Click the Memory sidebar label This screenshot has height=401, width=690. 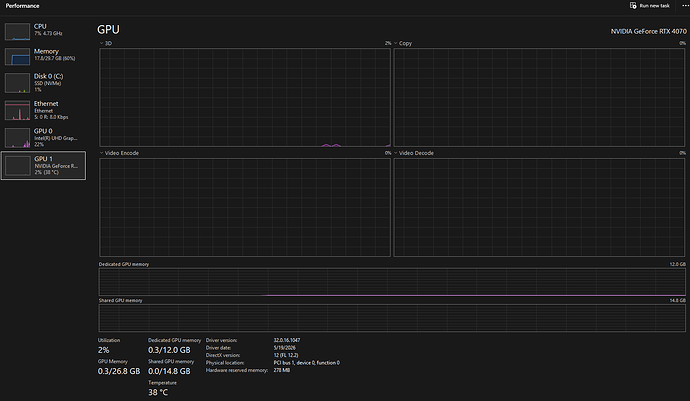(46, 52)
